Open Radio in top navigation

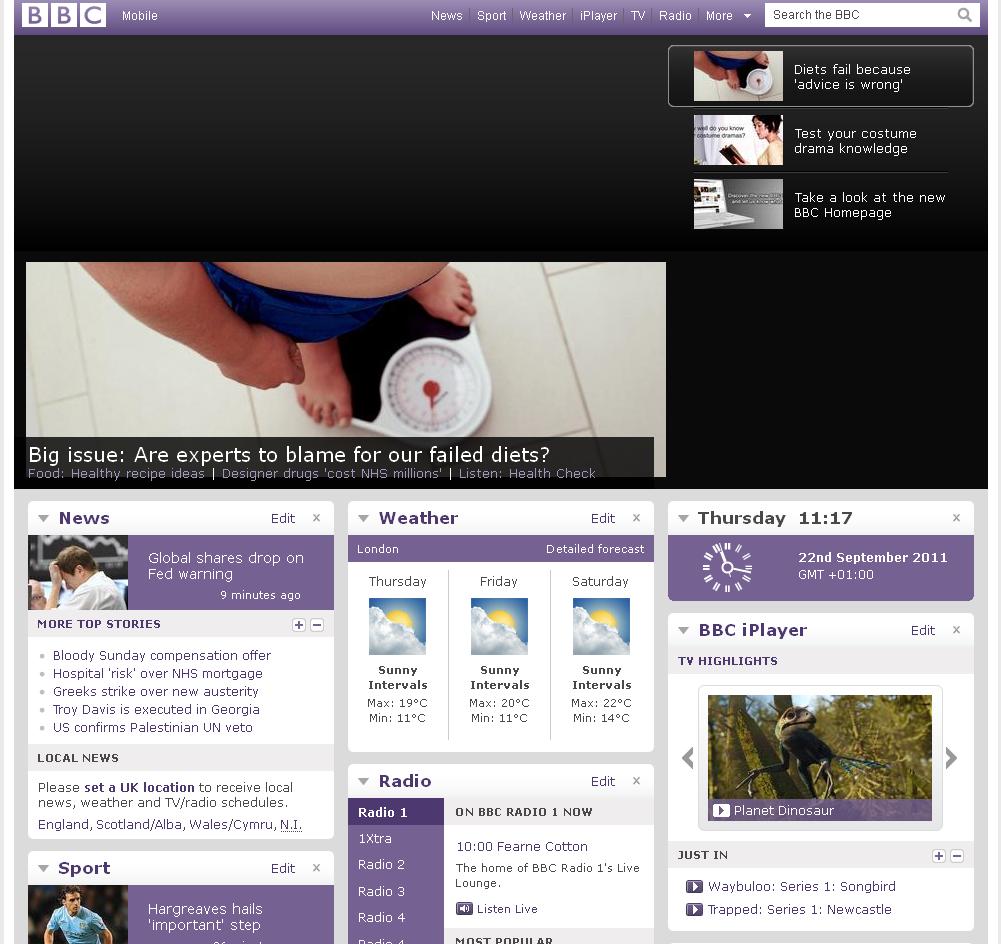pyautogui.click(x=675, y=15)
